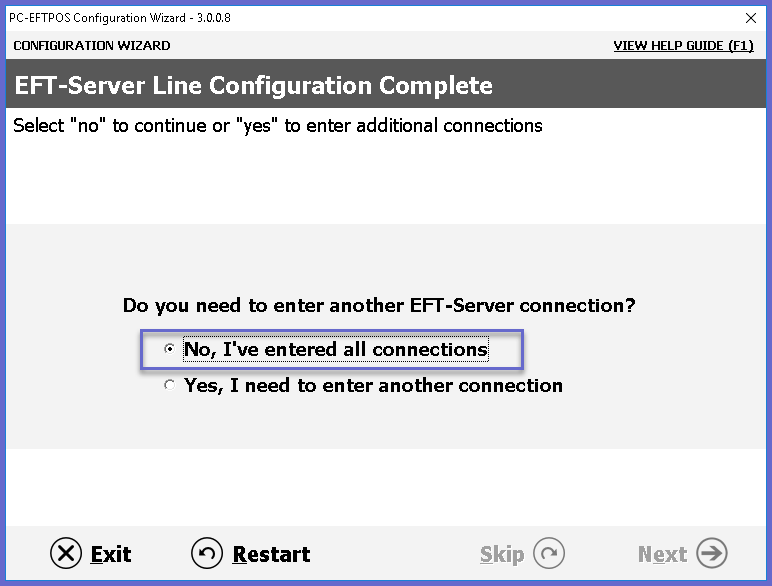Click the EFT-Server Line Configuration Complete heading
This screenshot has height=586, width=772.
(x=254, y=85)
